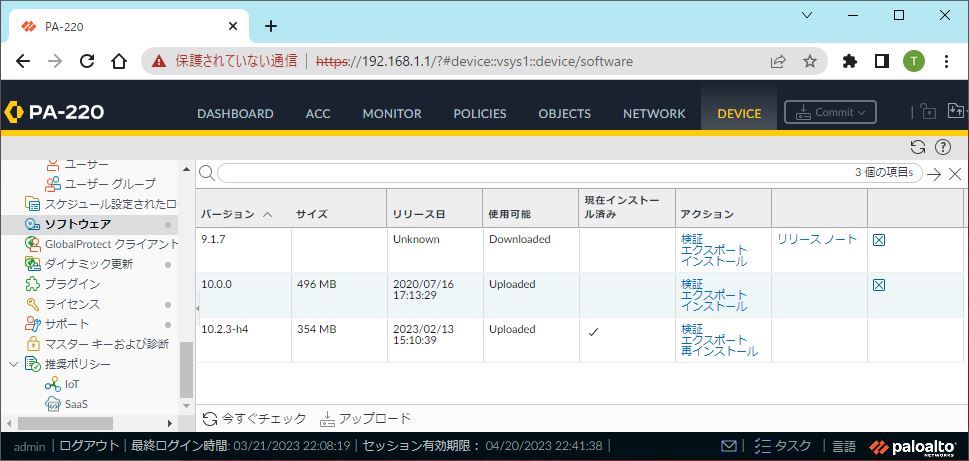This screenshot has height=461, width=969.
Task: Bookmark page with star icon
Action: 810,61
